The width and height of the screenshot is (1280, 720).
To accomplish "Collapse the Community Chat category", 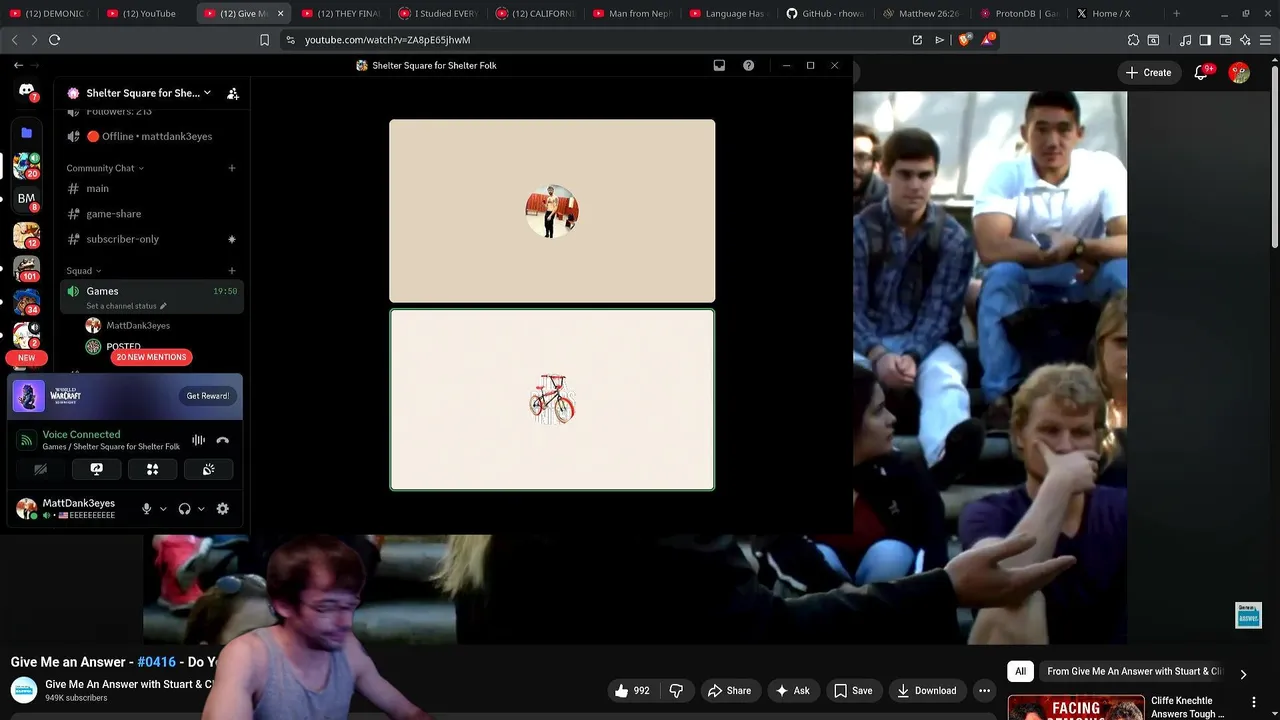I will 105,168.
